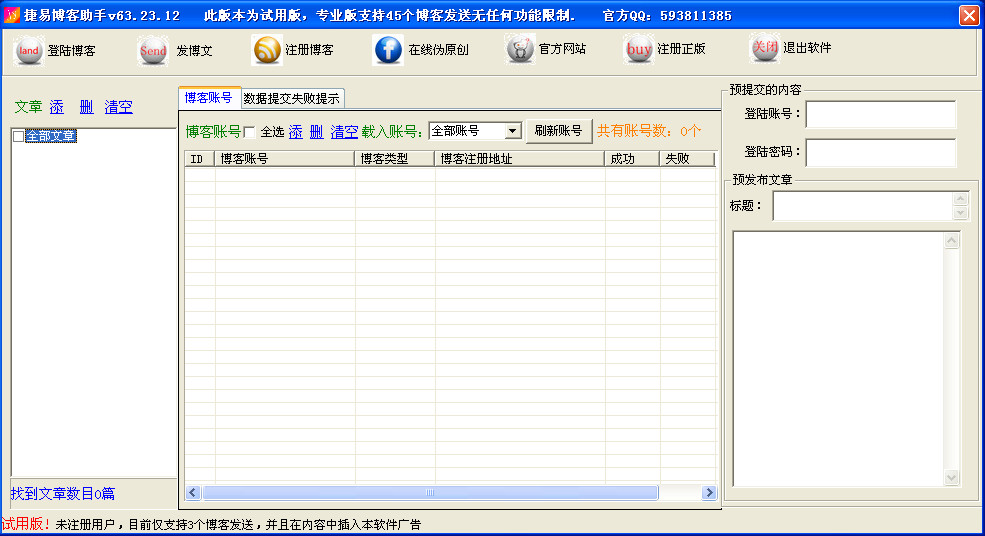Open the 官方网站 mascot icon
Image resolution: width=985 pixels, height=536 pixels.
point(520,49)
